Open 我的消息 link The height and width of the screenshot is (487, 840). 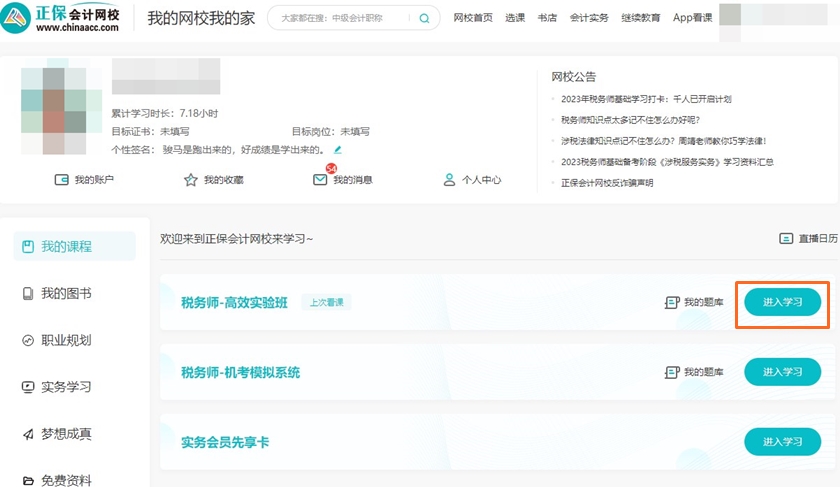point(353,180)
